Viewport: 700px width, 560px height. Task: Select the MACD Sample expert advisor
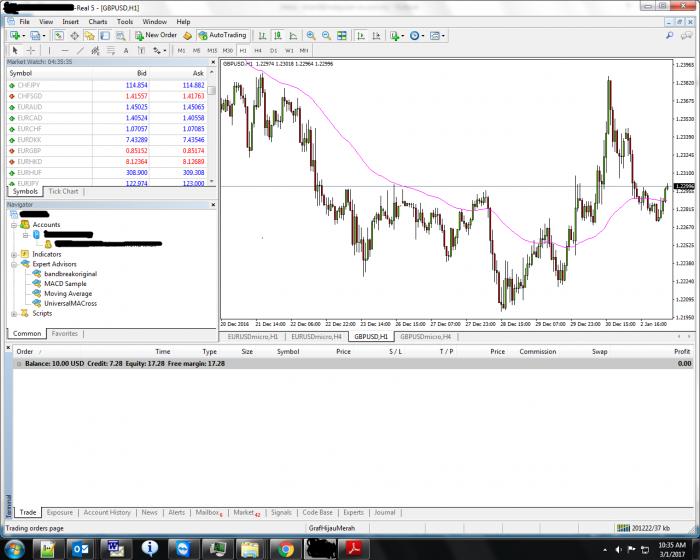tap(65, 284)
